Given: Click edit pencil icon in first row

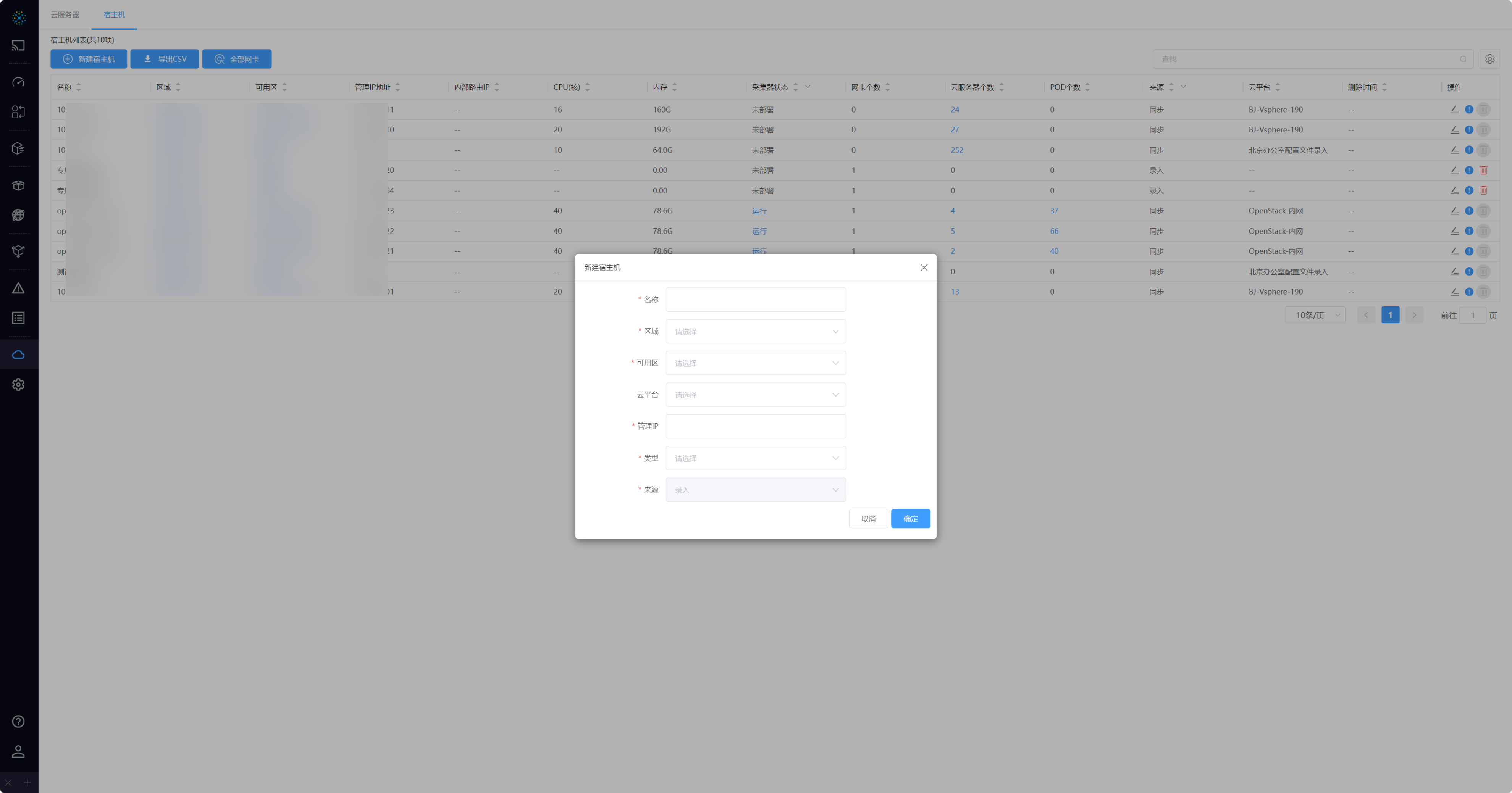Looking at the screenshot, I should [x=1454, y=110].
